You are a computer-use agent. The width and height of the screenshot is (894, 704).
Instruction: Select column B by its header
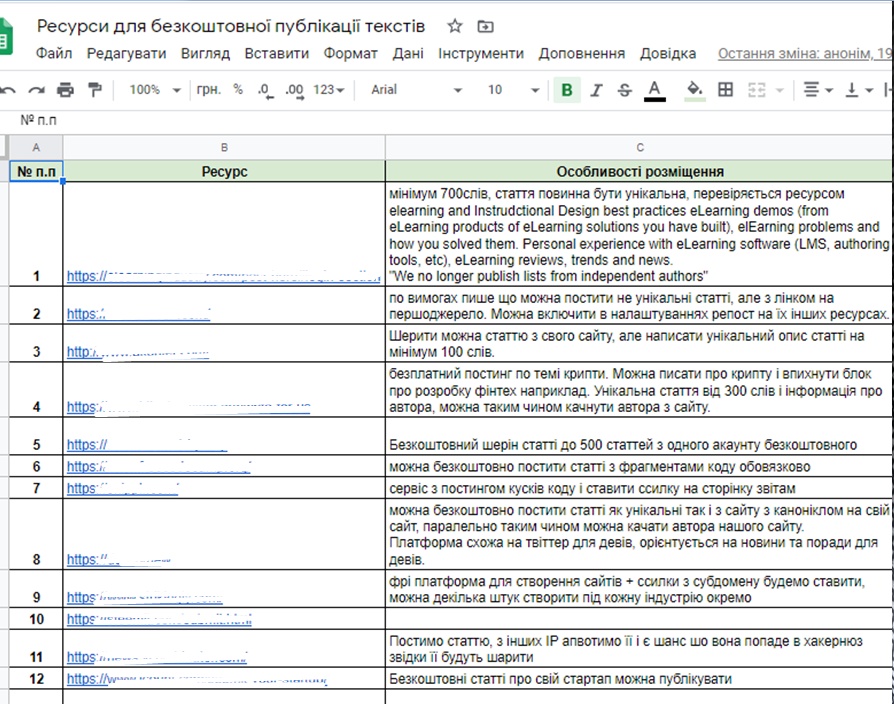224,148
